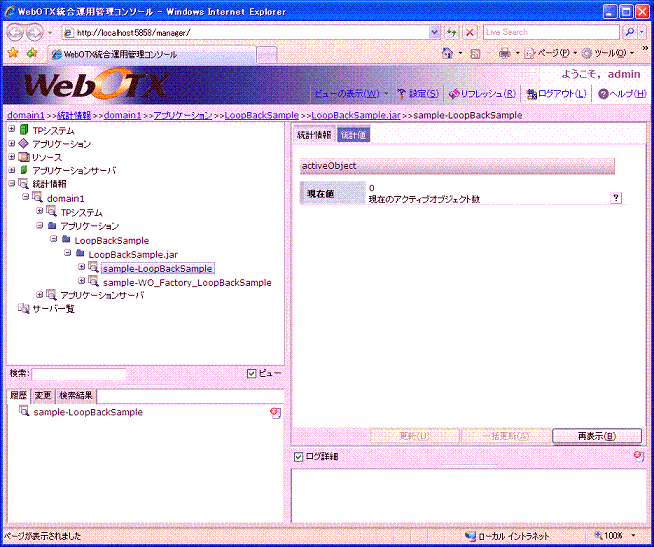Click the help question mark beside activeObject description
Viewport: 654px width, 547px height.
(616, 198)
